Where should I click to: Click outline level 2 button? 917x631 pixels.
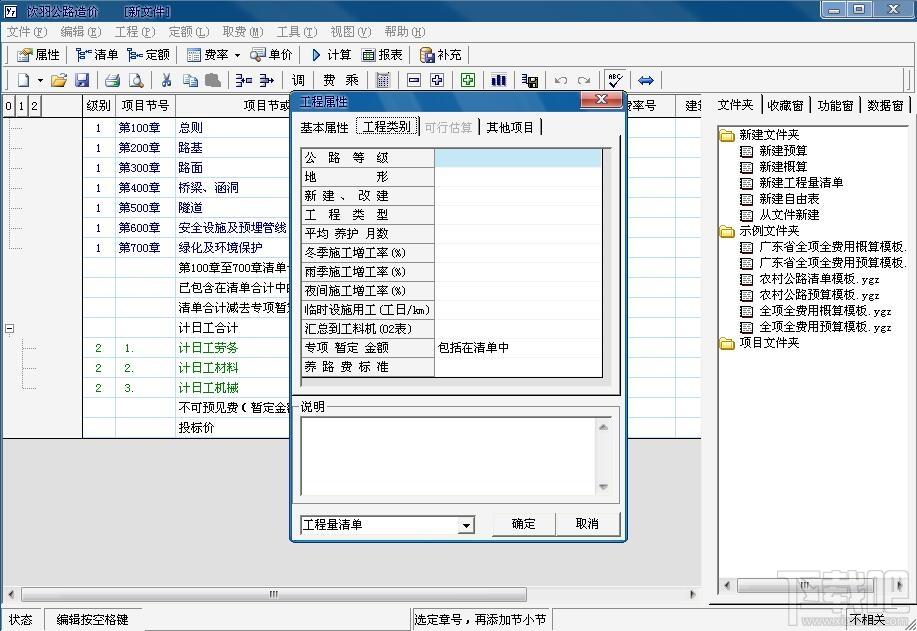[35, 106]
